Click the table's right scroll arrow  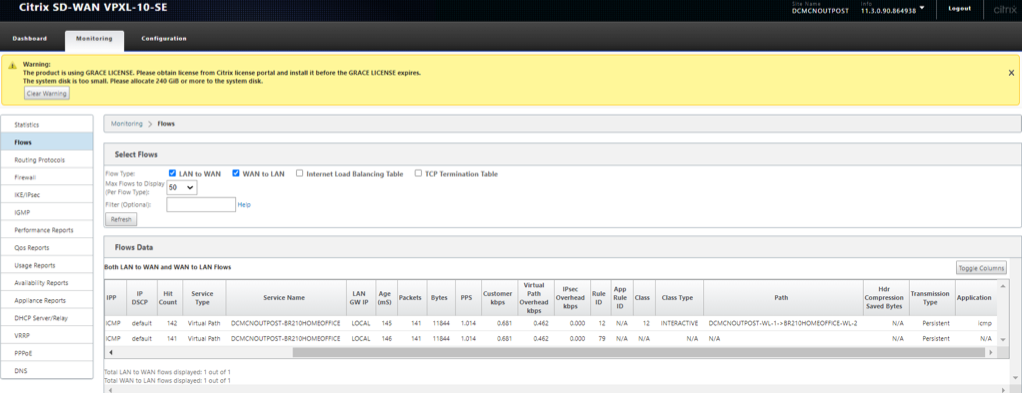(x=991, y=353)
